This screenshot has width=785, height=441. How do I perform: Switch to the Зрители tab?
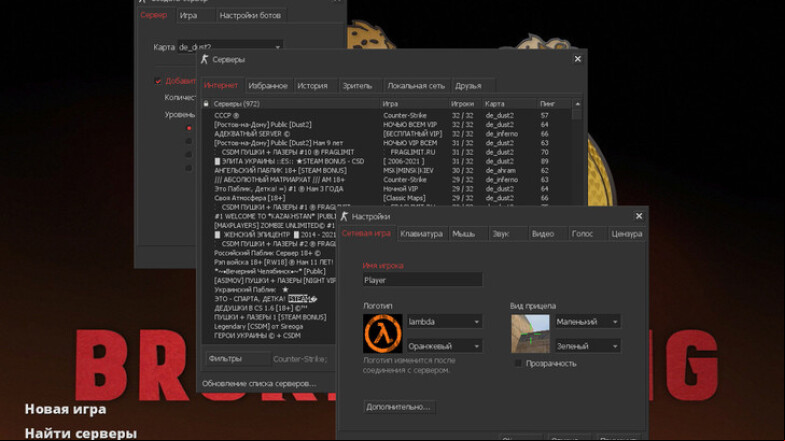coord(357,86)
